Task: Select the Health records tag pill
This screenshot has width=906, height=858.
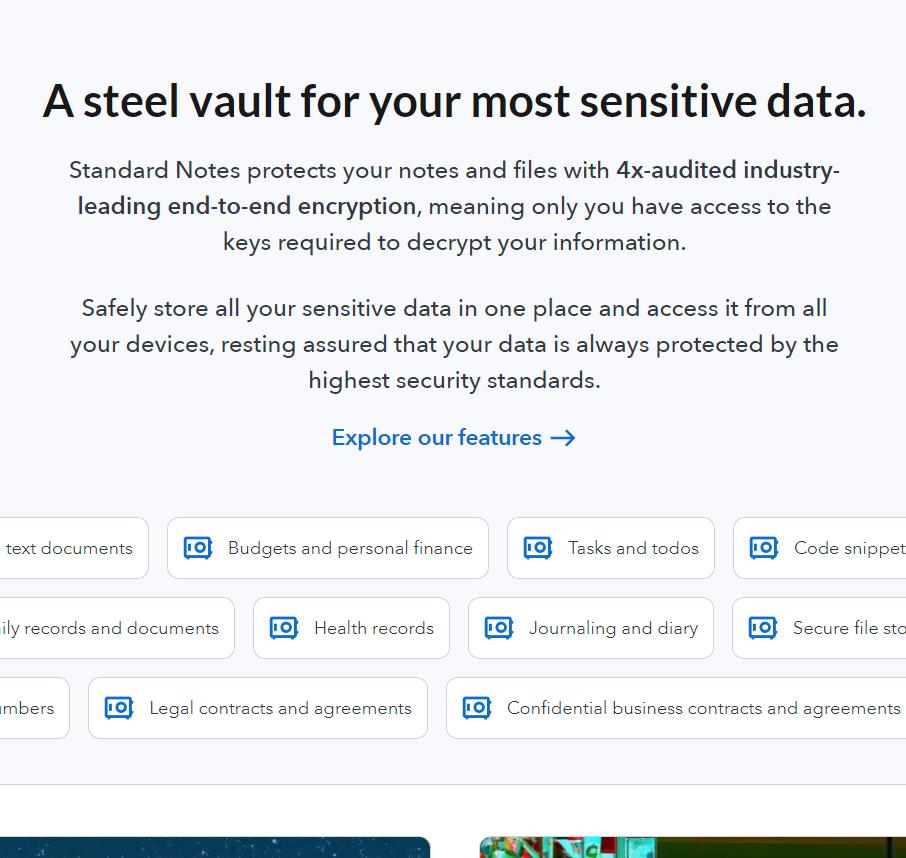Action: tap(351, 627)
